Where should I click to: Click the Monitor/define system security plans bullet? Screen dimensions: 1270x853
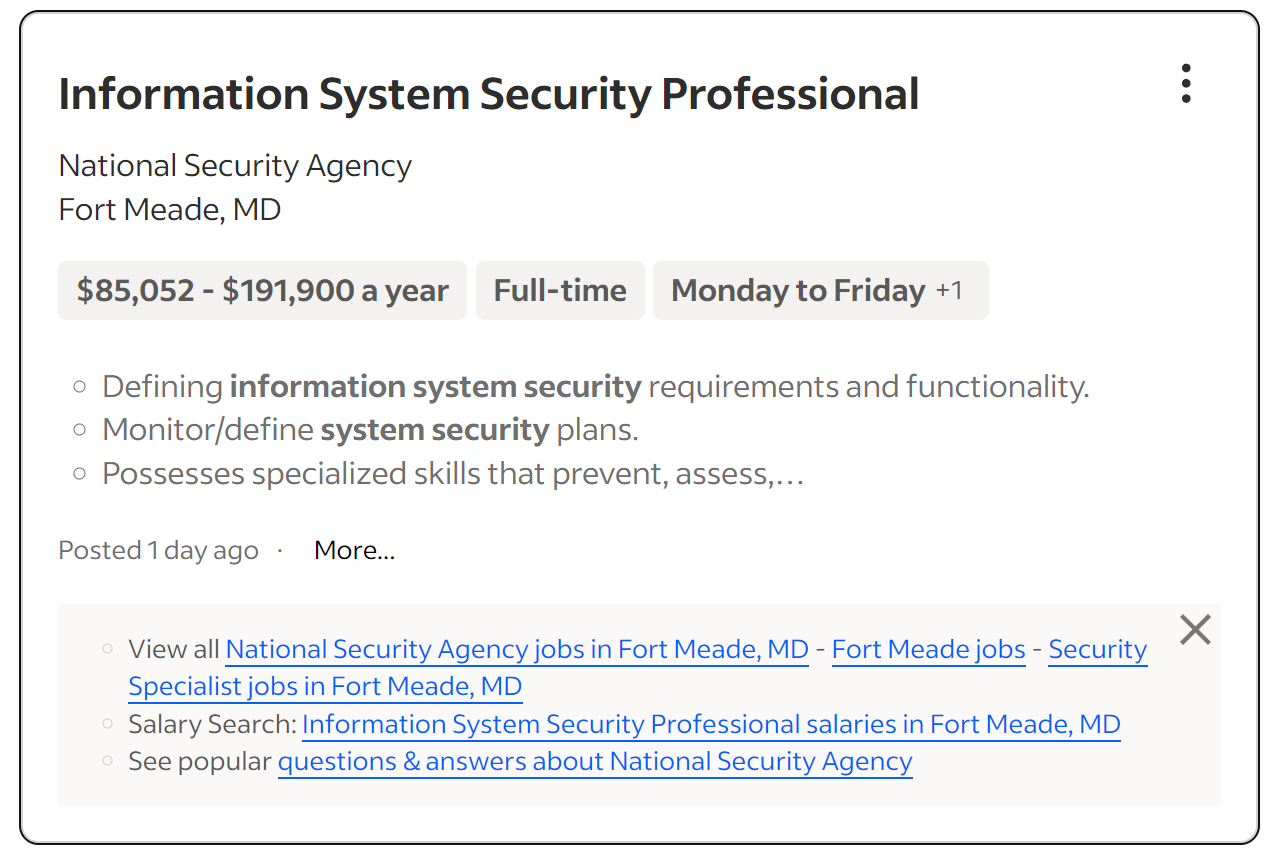coord(370,431)
